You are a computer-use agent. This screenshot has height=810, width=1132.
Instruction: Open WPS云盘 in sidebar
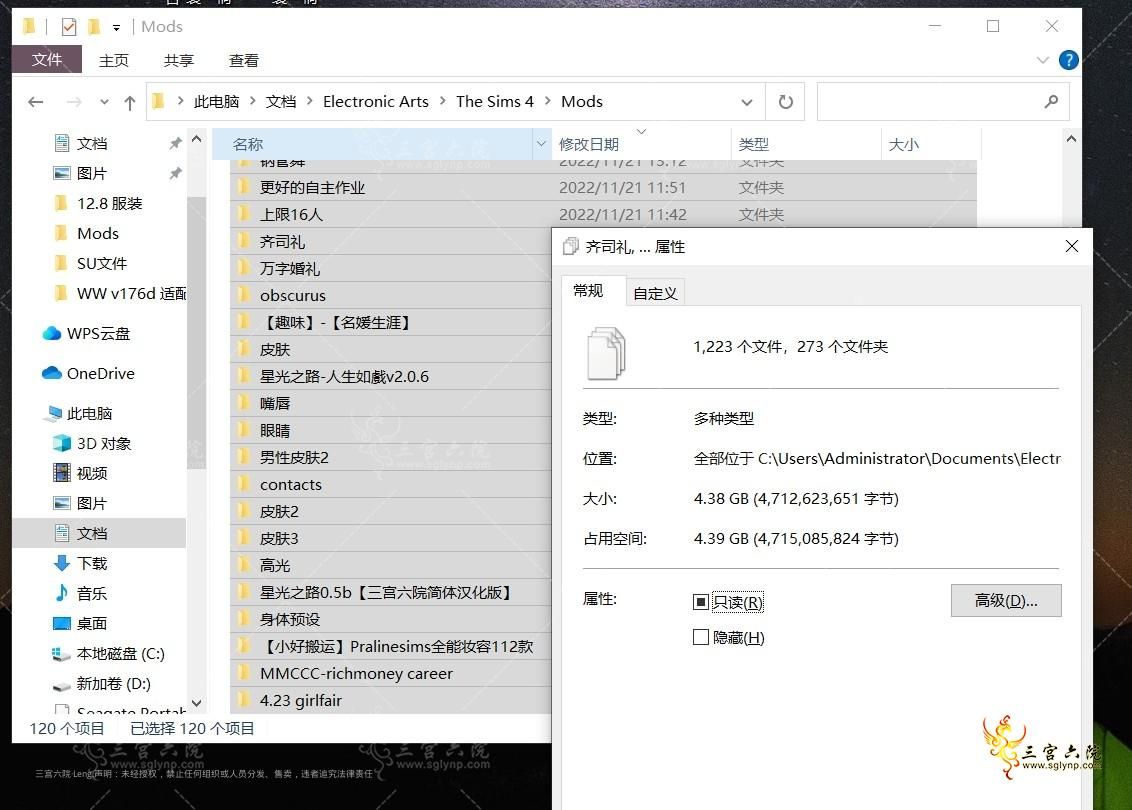click(98, 334)
